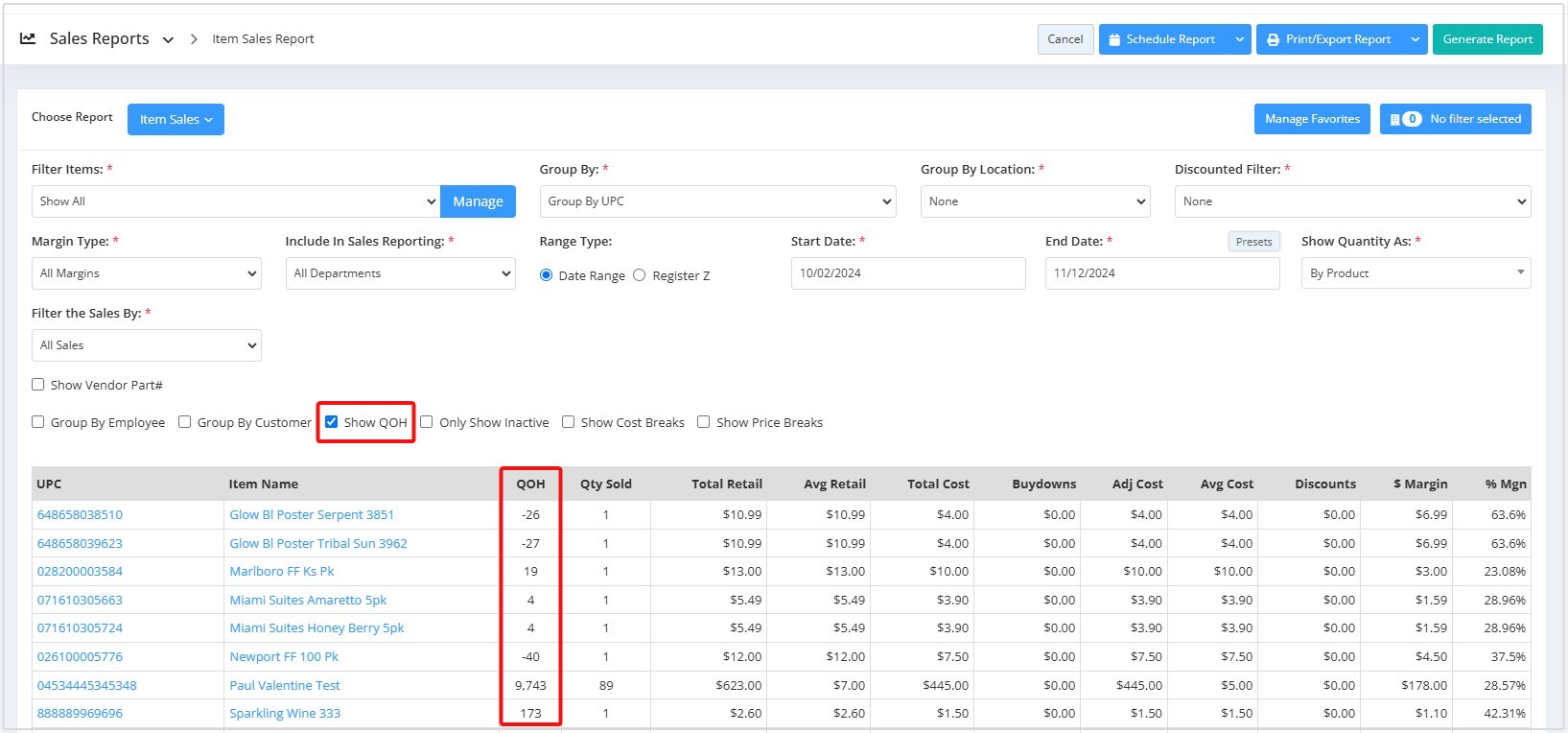1568x733 pixels.
Task: Open UPC link 04534445345348
Action: coord(87,686)
